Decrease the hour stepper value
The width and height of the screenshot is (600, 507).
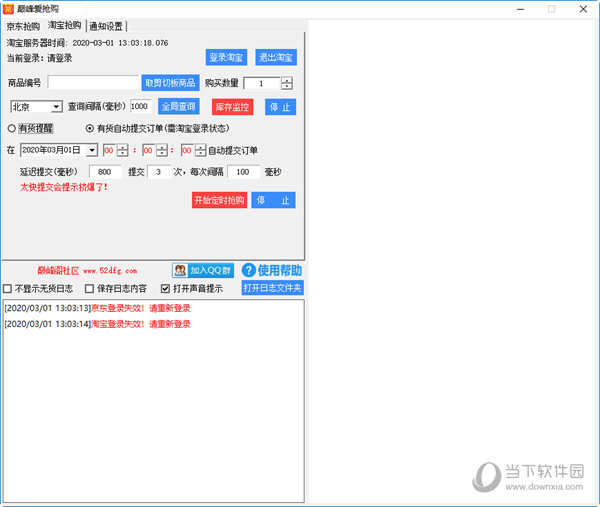pyautogui.click(x=122, y=153)
